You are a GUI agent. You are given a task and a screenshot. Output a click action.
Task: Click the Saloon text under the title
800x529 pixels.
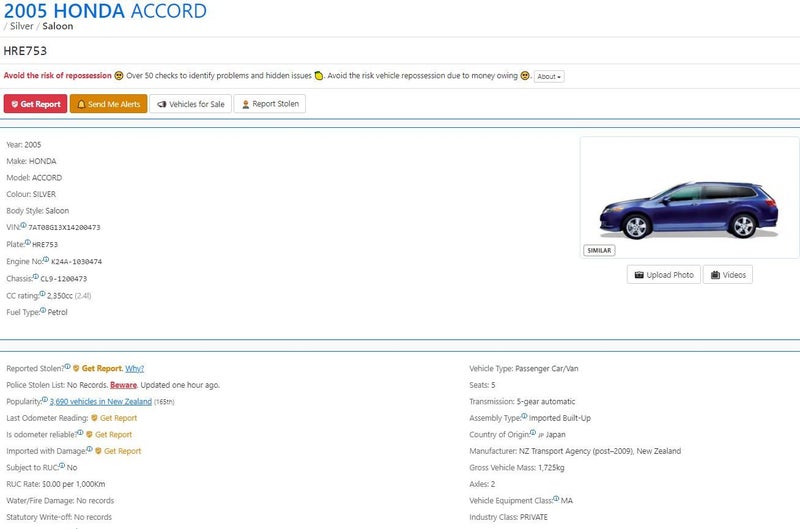pyautogui.click(x=58, y=26)
